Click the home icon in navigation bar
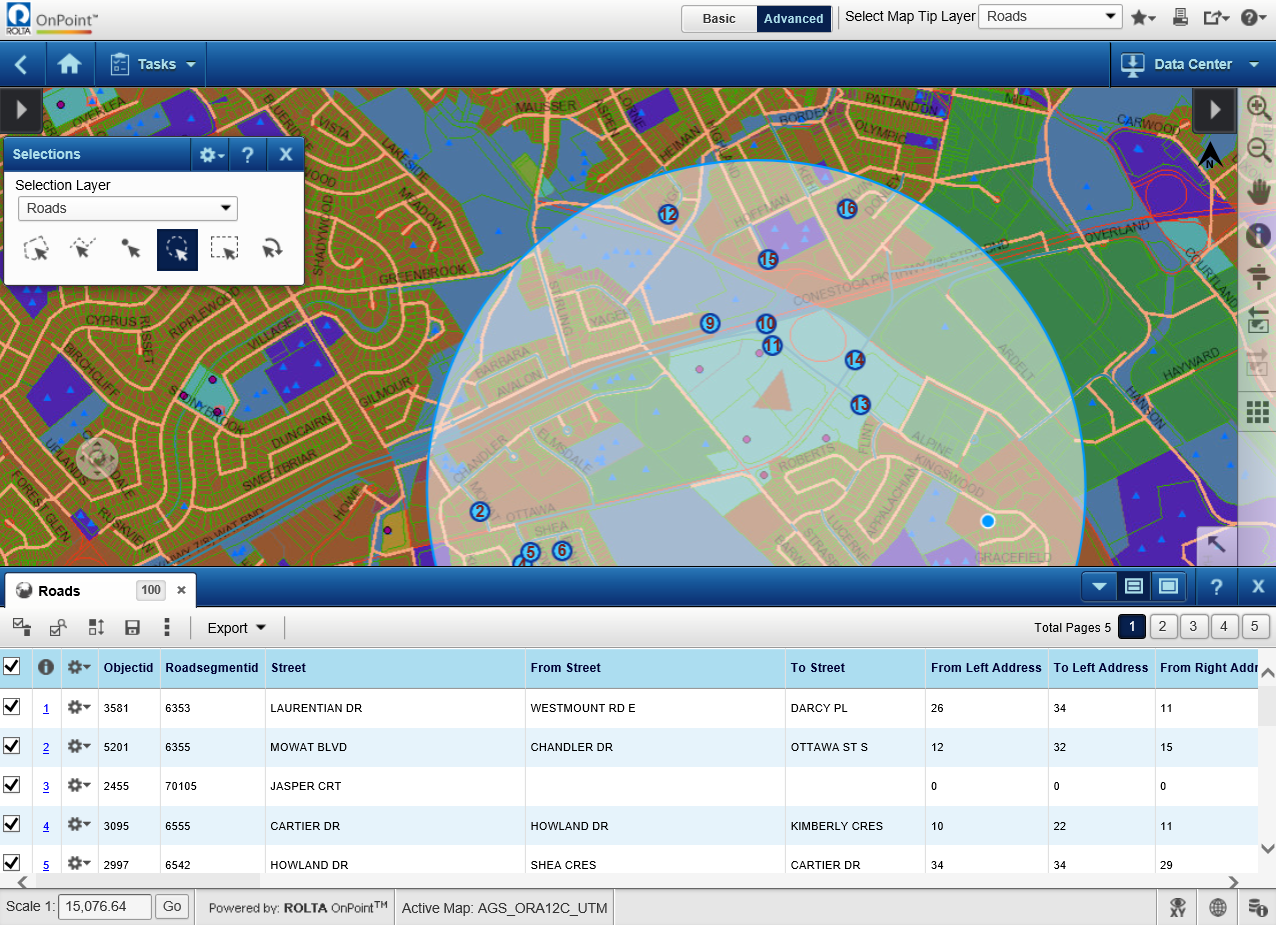 click(x=69, y=64)
